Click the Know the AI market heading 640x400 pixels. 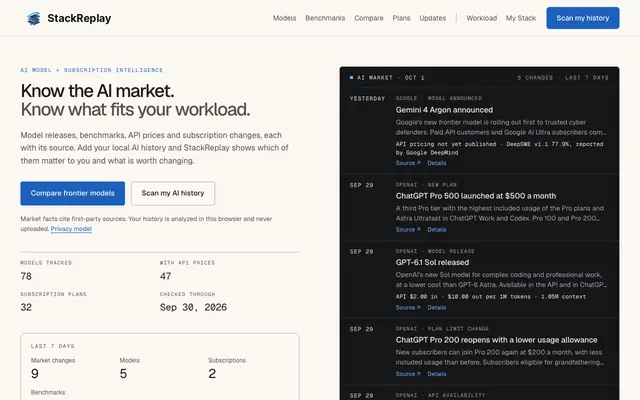pos(98,91)
